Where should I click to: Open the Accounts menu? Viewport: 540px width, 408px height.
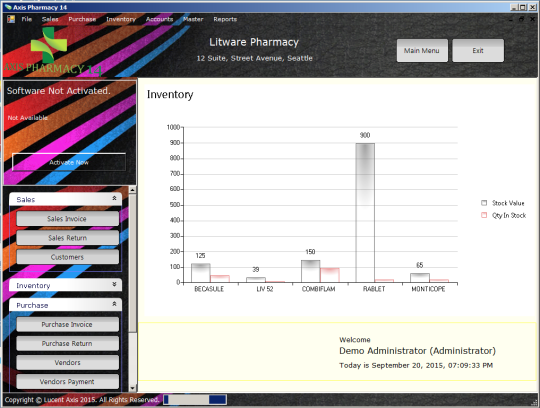click(159, 19)
